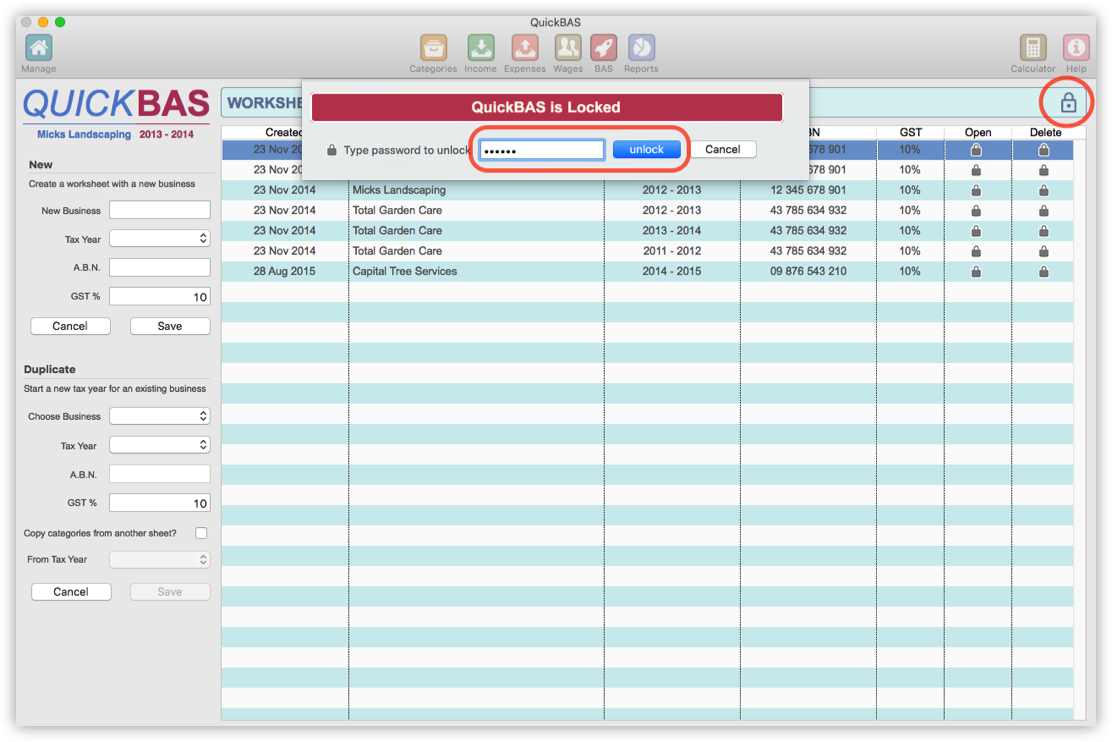Save the new business worksheet
Image resolution: width=1112 pixels, height=742 pixels.
pyautogui.click(x=169, y=326)
